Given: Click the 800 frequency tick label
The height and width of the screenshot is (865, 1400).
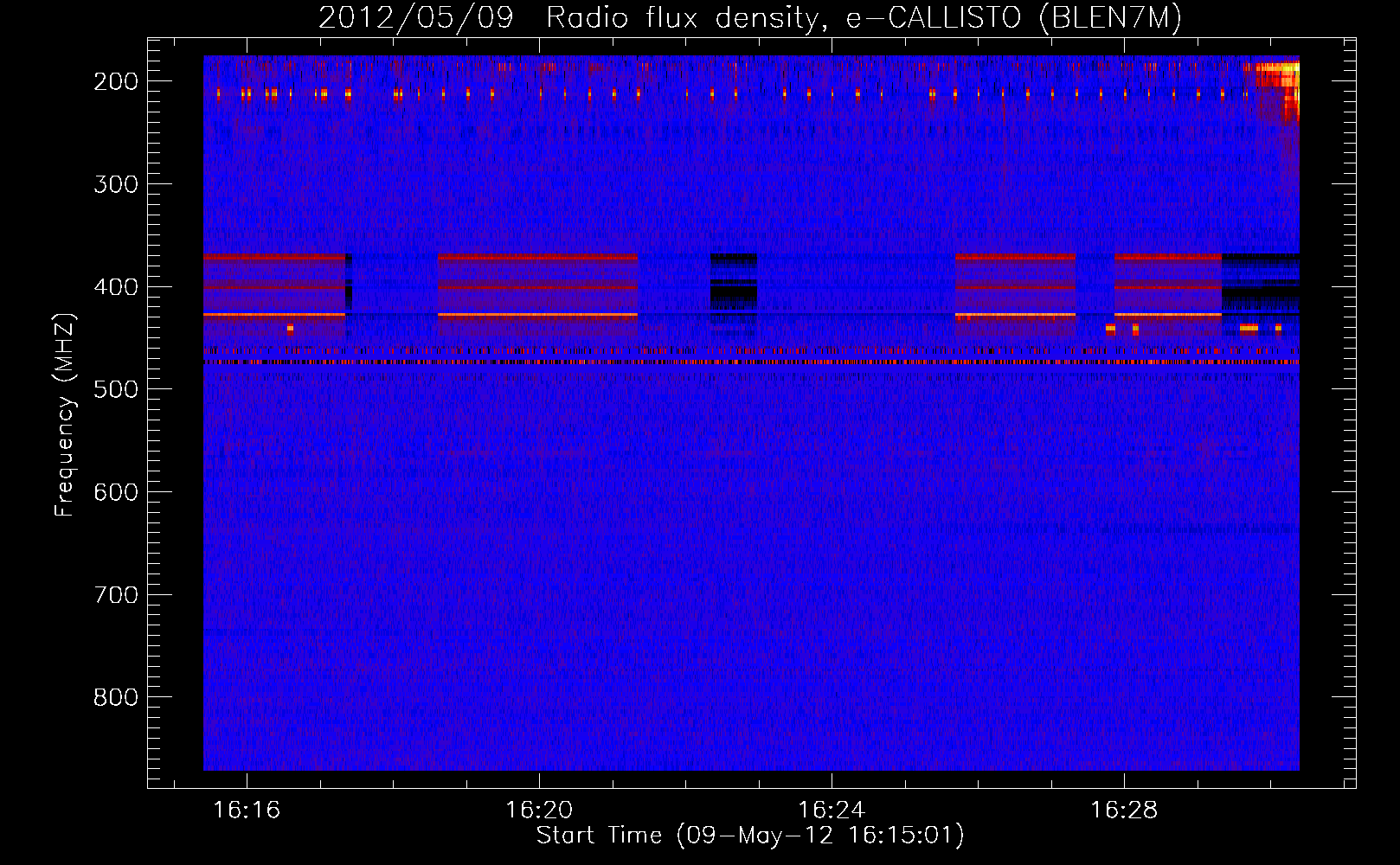Looking at the screenshot, I should click(x=115, y=697).
